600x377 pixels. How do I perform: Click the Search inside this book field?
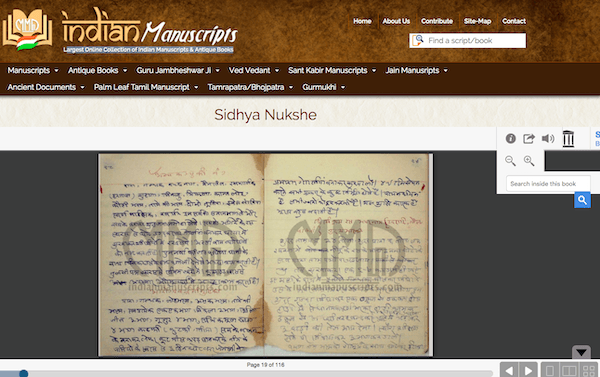pos(548,184)
